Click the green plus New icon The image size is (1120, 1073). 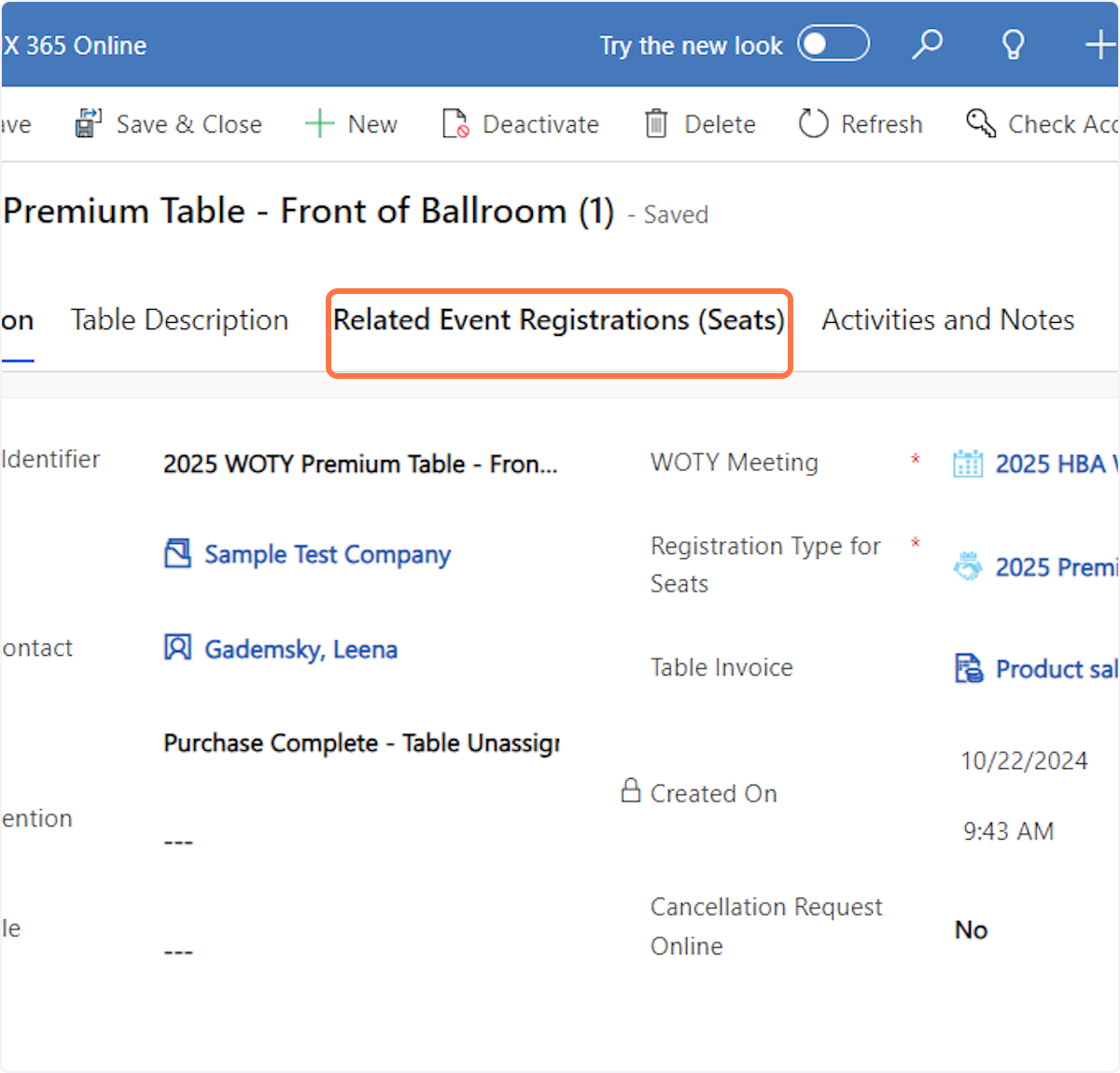coord(319,124)
